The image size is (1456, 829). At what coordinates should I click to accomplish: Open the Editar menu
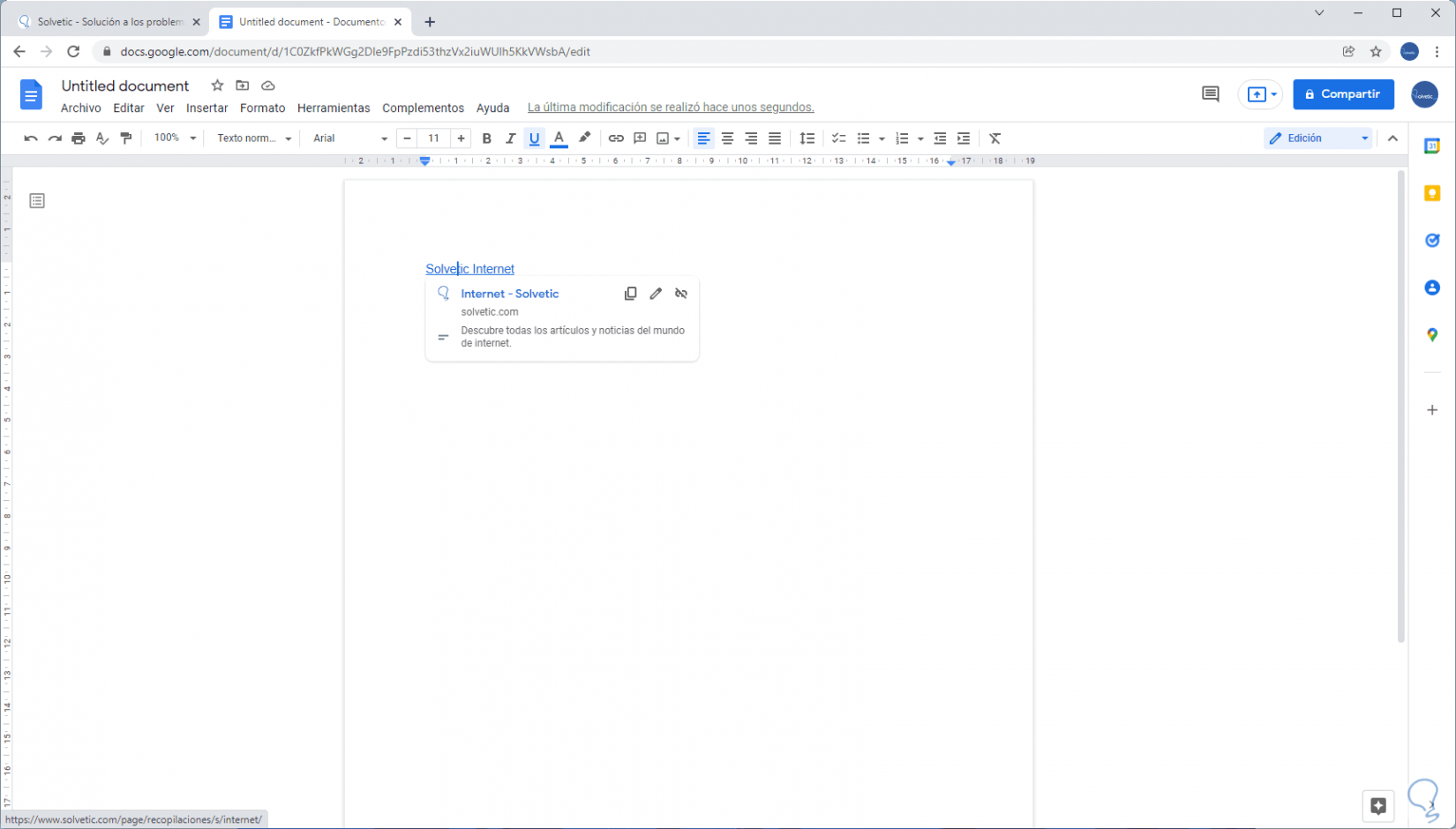click(129, 108)
